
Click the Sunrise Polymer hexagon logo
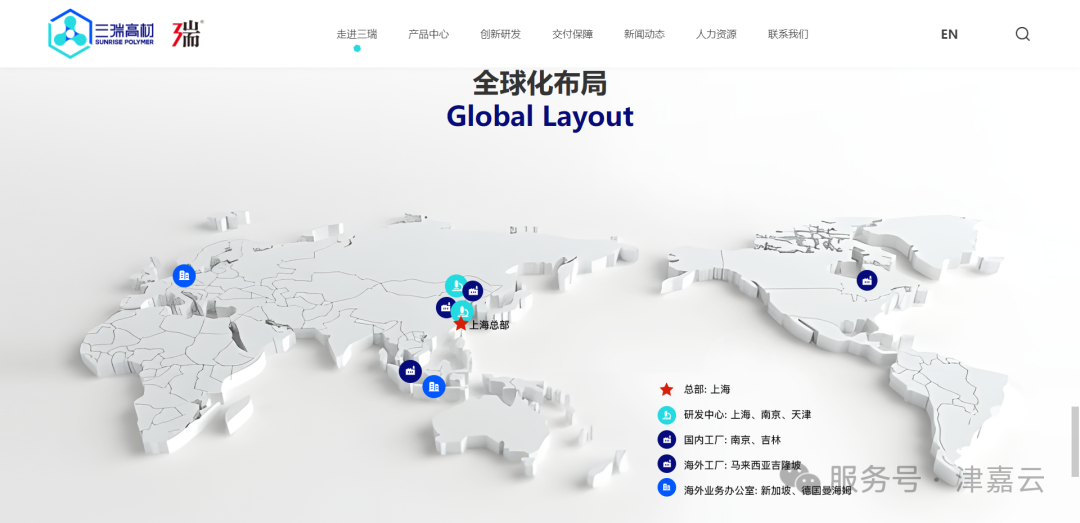[71, 33]
